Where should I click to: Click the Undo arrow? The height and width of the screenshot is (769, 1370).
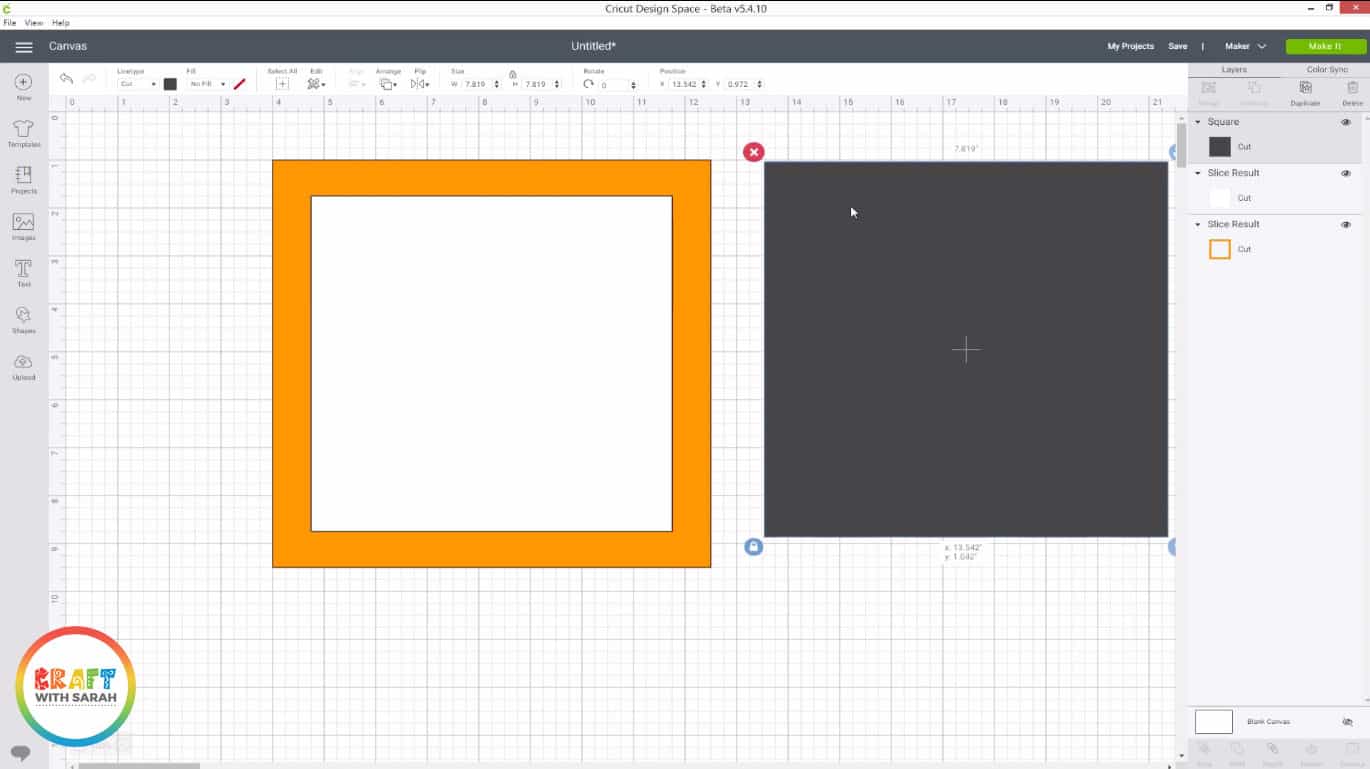point(66,79)
